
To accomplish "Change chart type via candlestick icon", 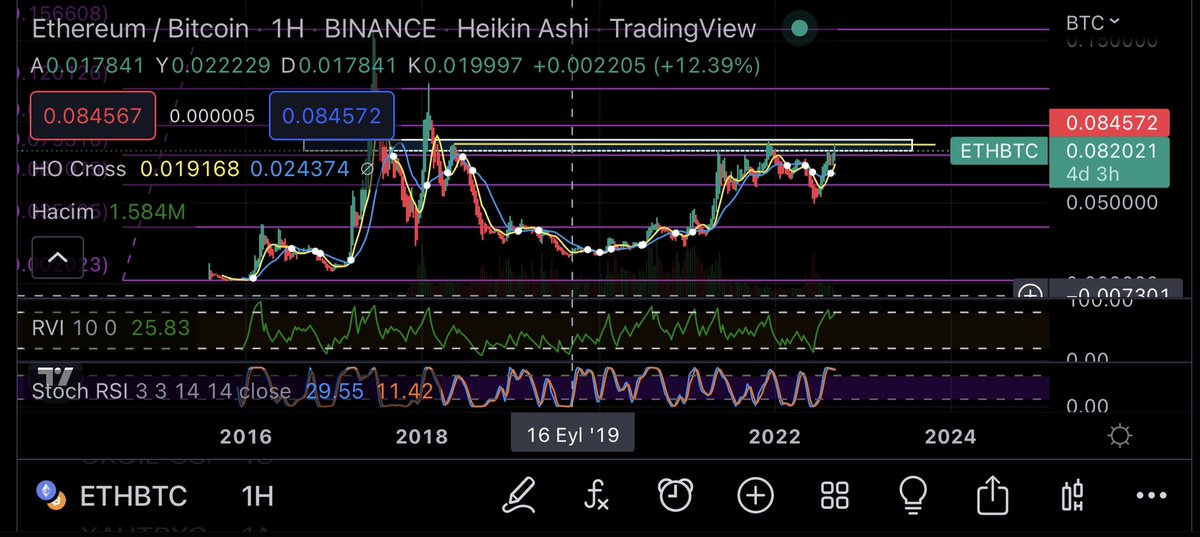I will tap(1072, 495).
